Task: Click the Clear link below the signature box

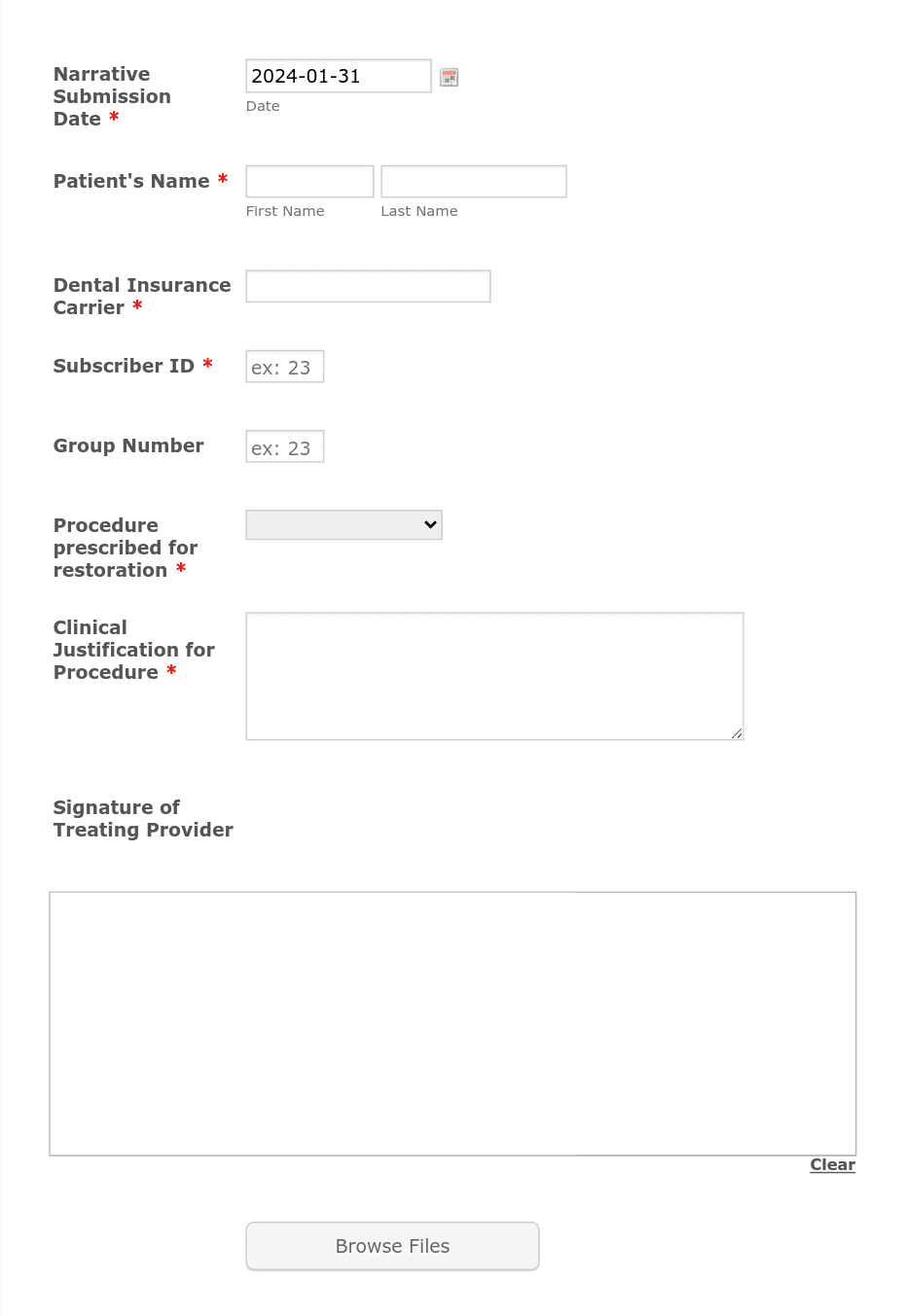Action: click(832, 1164)
